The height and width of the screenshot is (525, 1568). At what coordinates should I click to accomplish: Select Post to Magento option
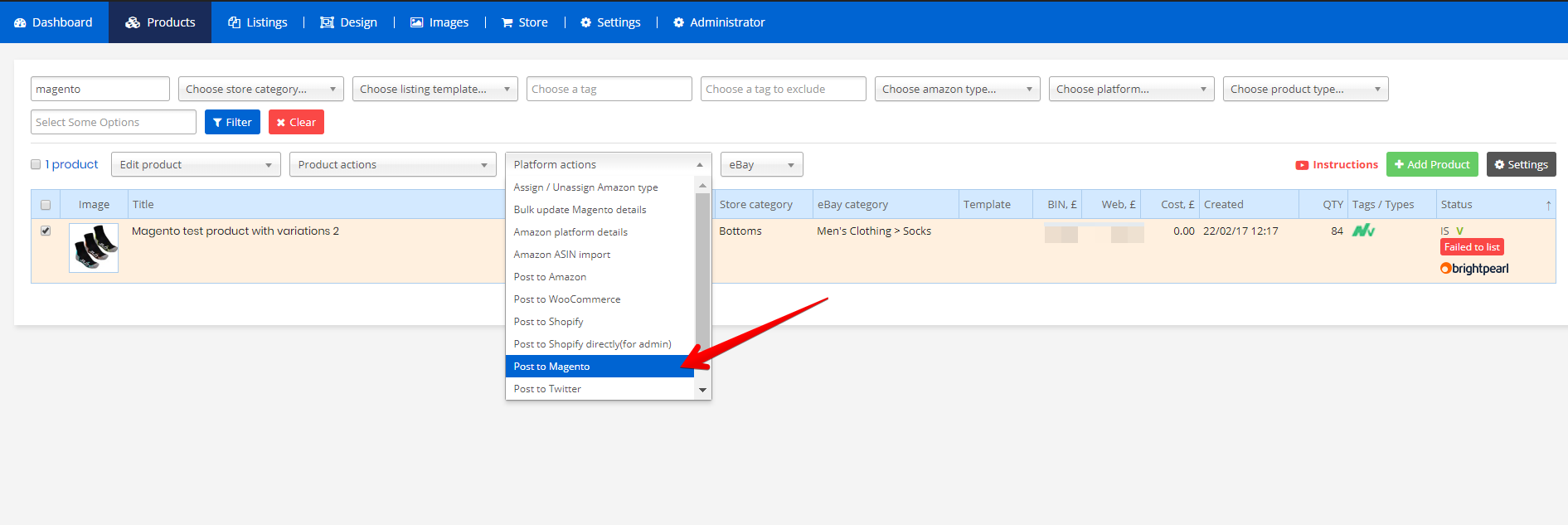tap(600, 367)
